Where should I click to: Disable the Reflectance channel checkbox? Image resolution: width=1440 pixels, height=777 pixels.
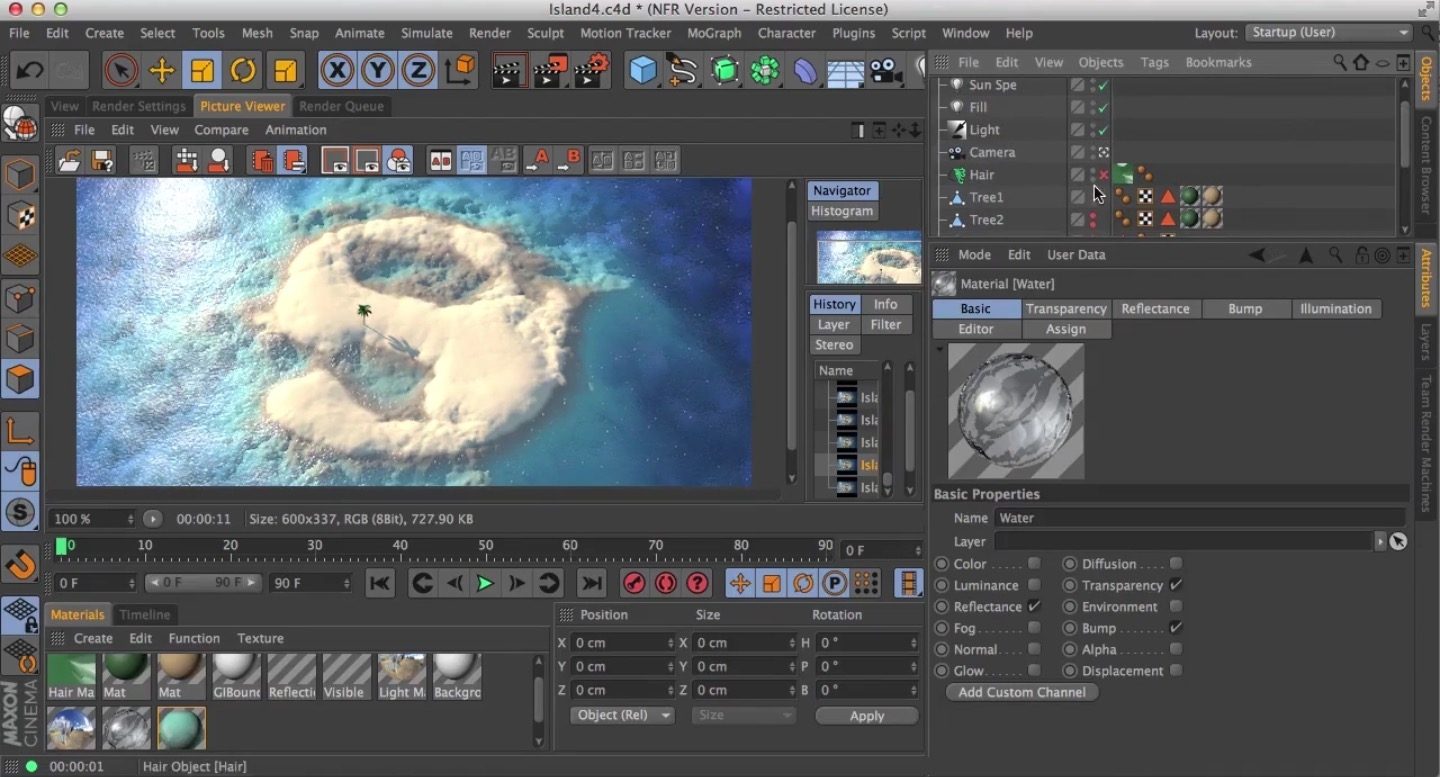coord(1034,606)
